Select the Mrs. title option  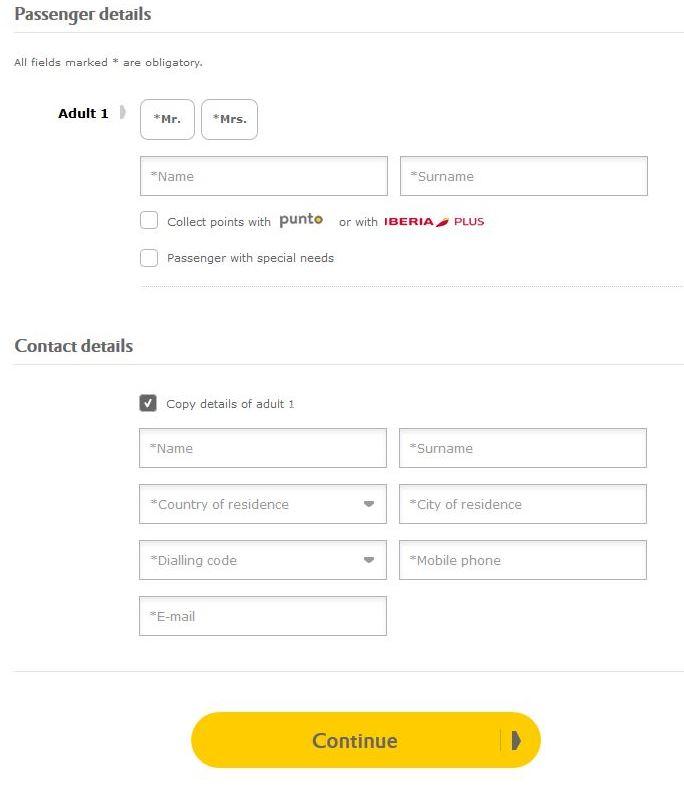point(229,119)
